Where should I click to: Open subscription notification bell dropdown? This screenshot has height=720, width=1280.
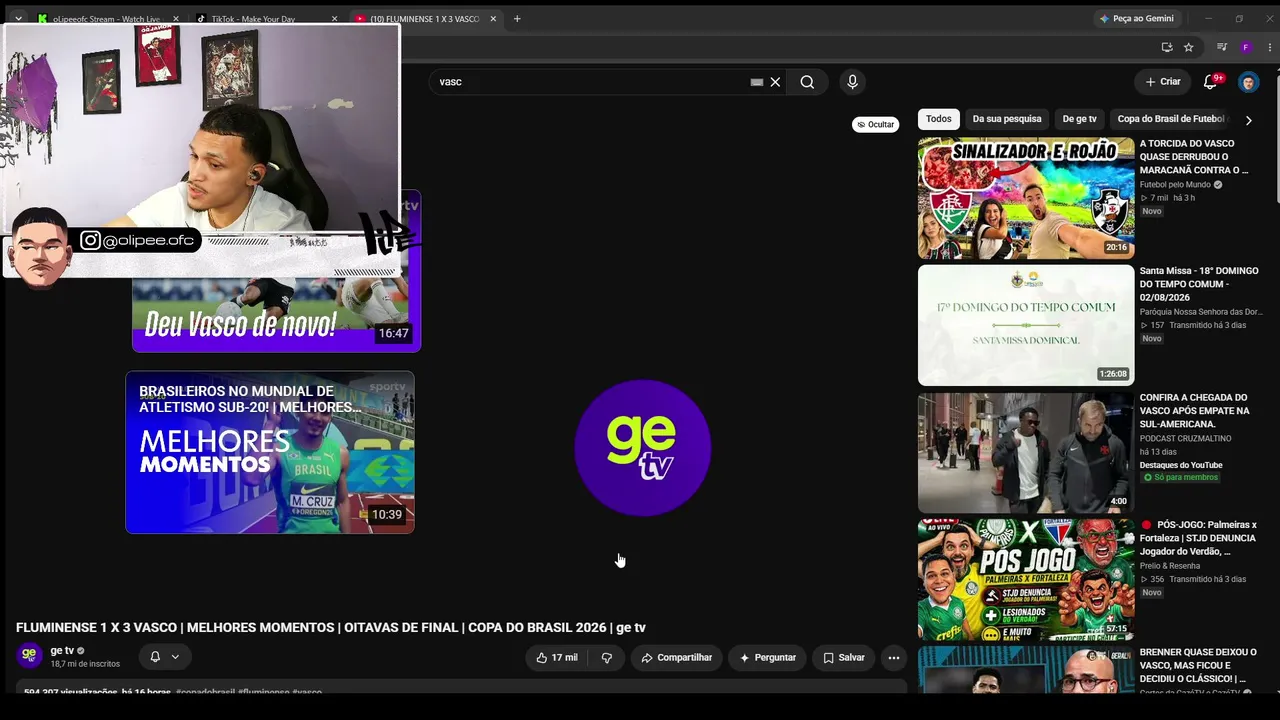[x=164, y=657]
